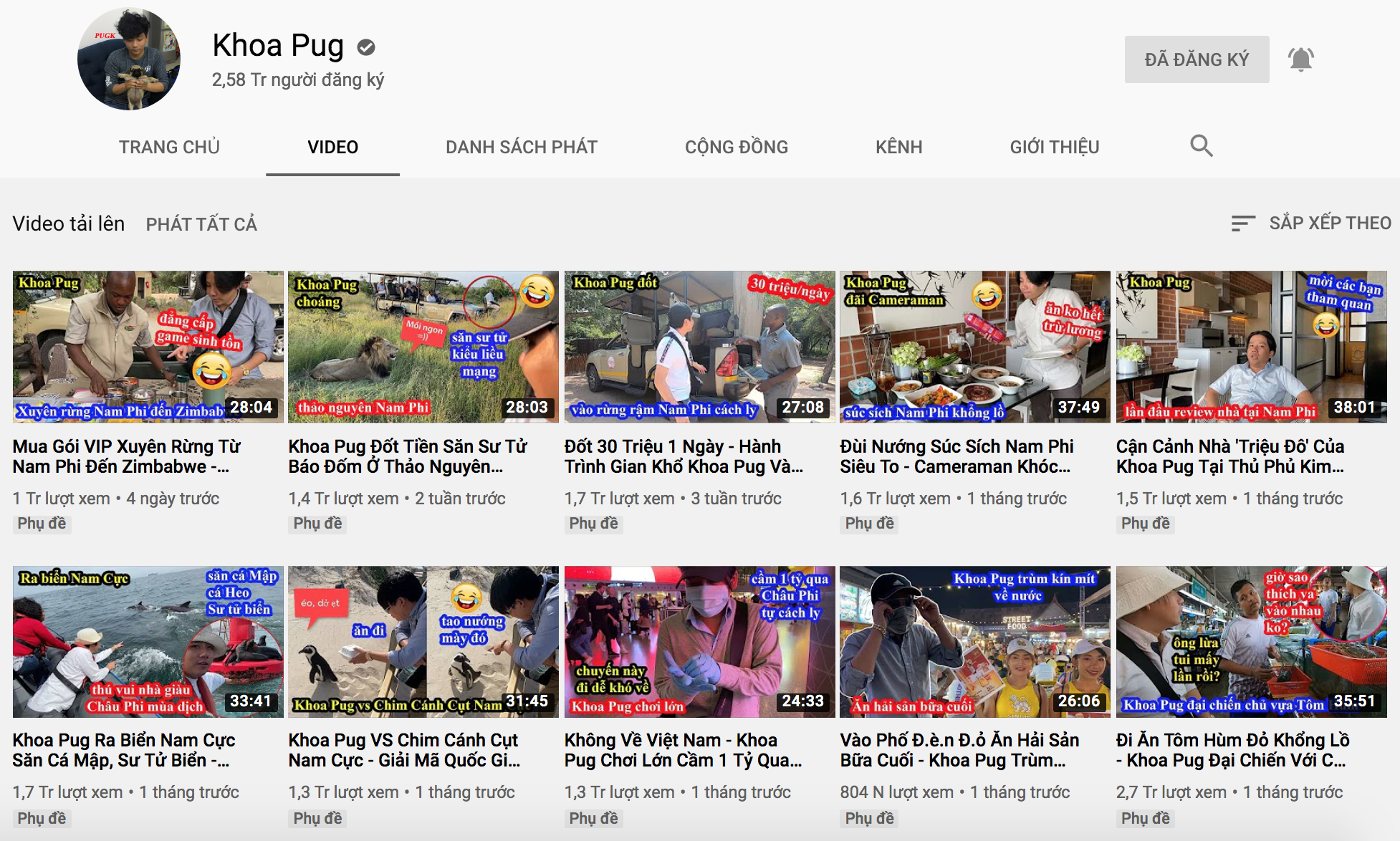Screen dimensions: 1400x841
Task: Click the Khoa Pug channel name
Action: [x=278, y=46]
